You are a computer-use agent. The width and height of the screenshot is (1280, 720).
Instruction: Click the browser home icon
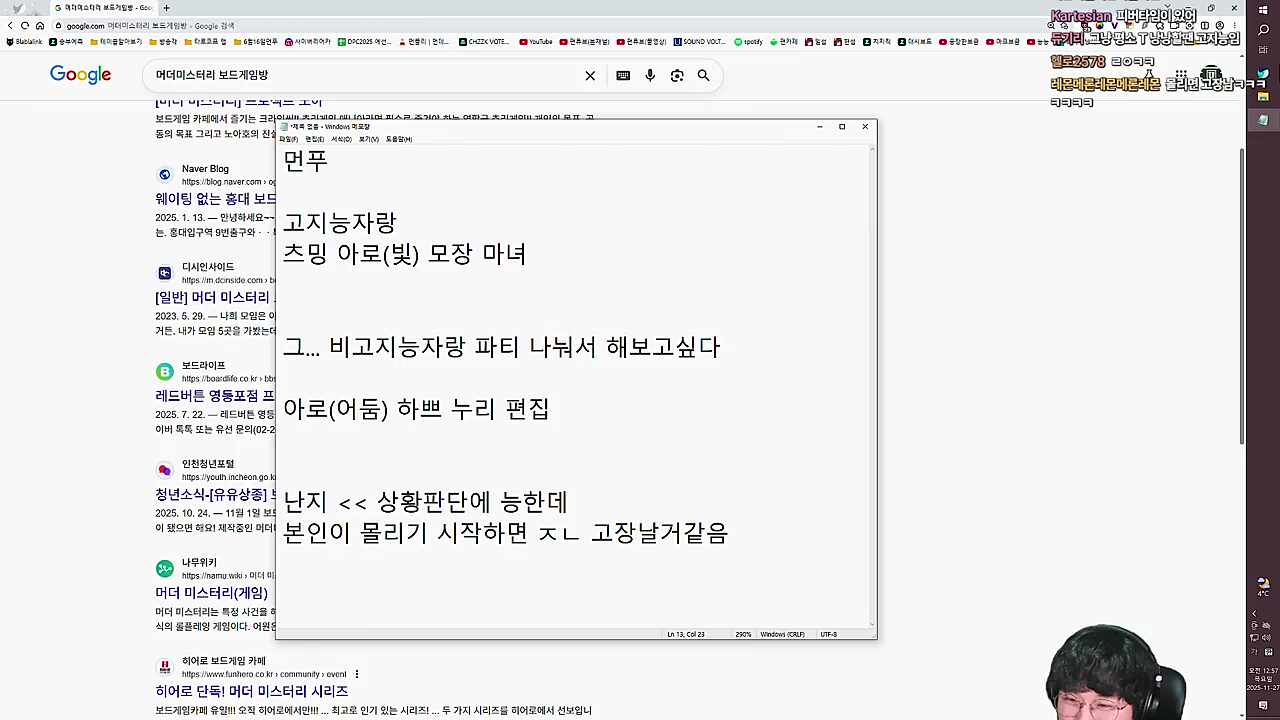[40, 25]
